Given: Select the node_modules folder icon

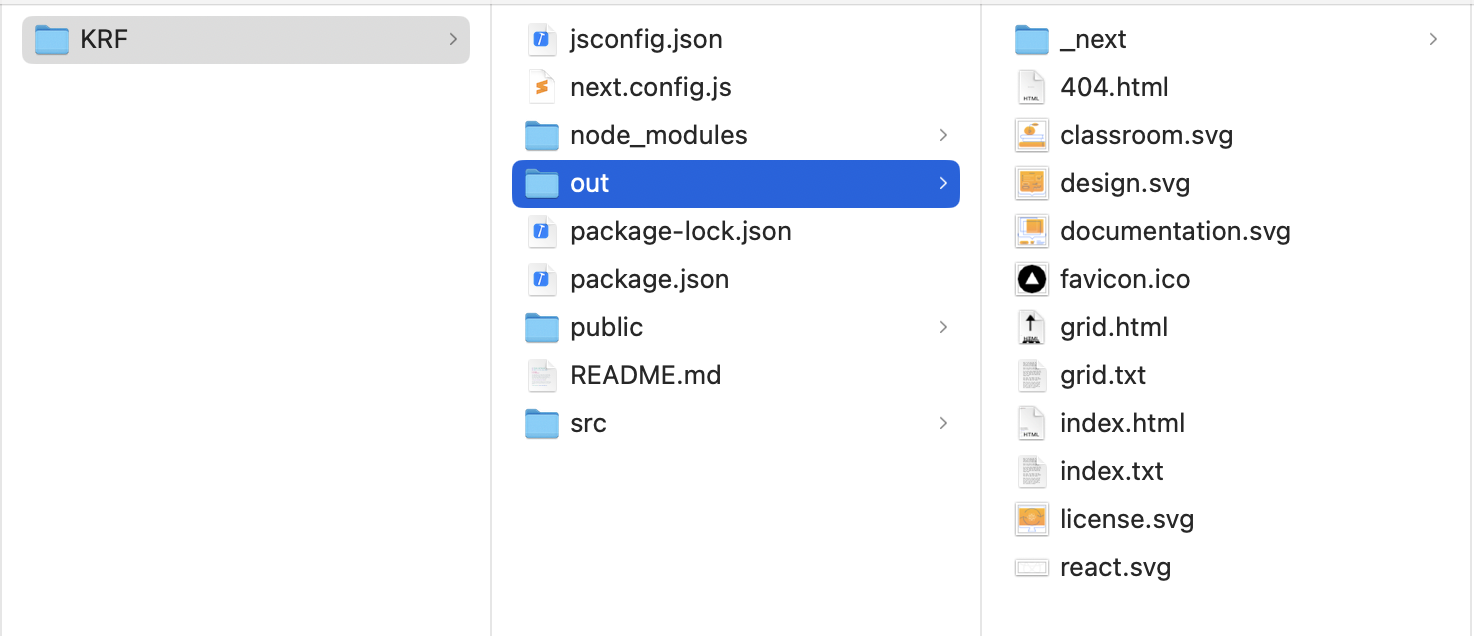Looking at the screenshot, I should click(541, 136).
